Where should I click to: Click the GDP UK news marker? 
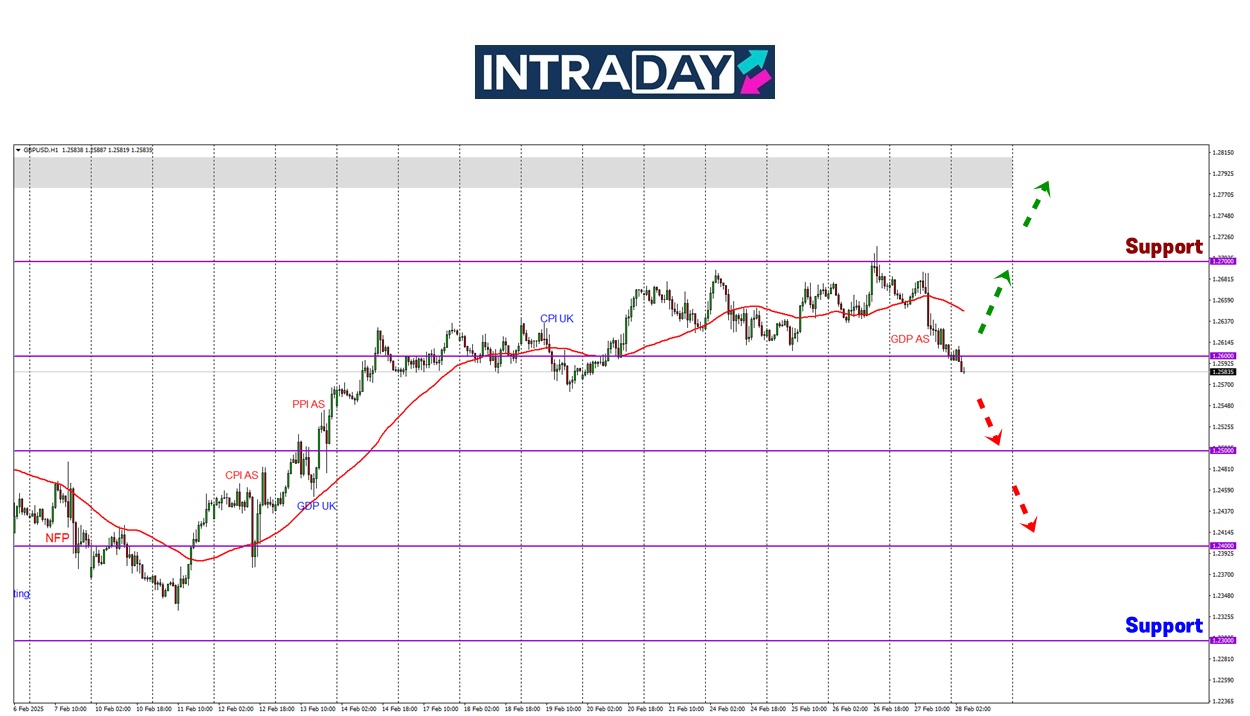316,506
